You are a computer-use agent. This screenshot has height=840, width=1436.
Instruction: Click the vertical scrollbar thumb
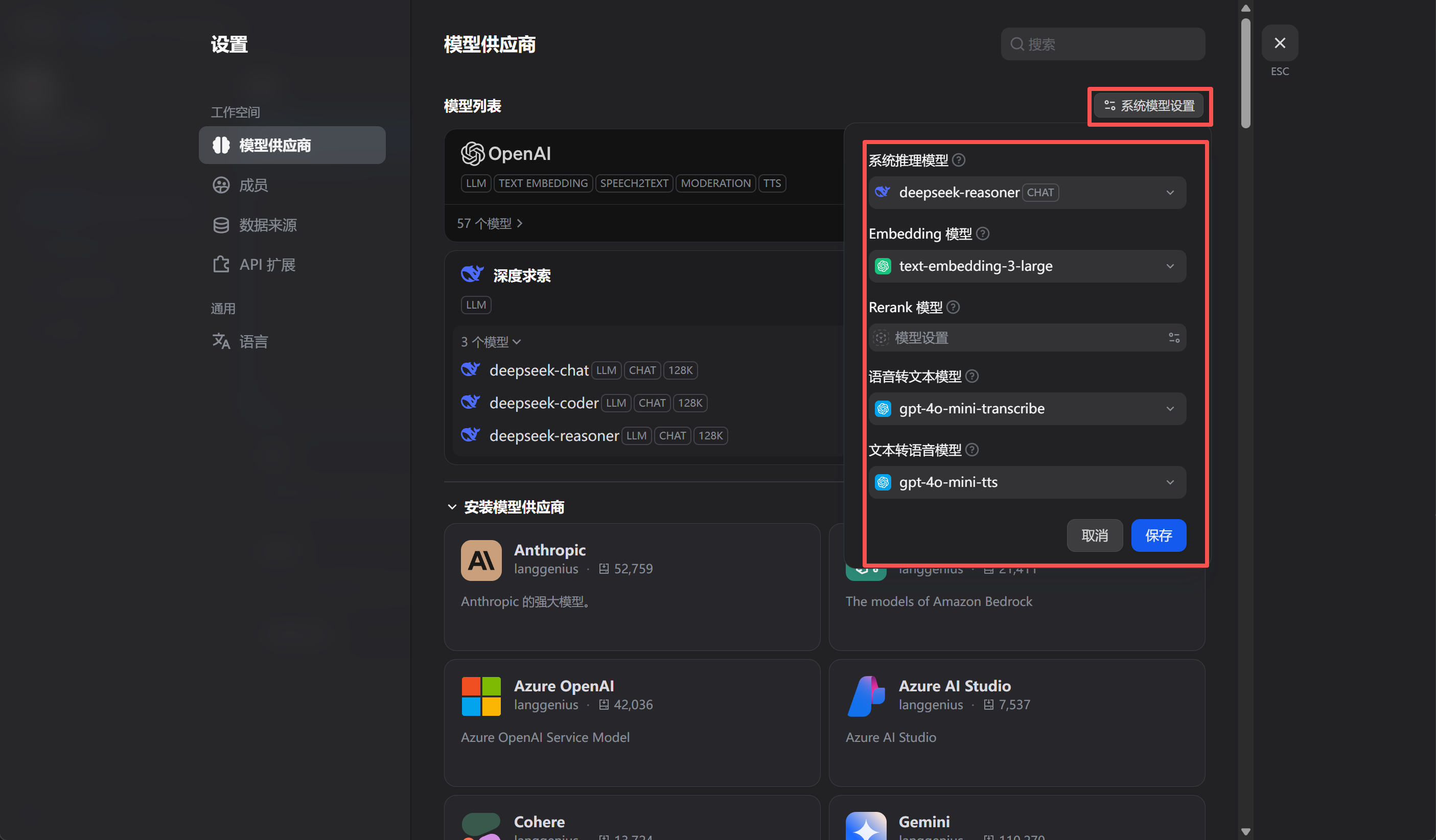pos(1245,73)
